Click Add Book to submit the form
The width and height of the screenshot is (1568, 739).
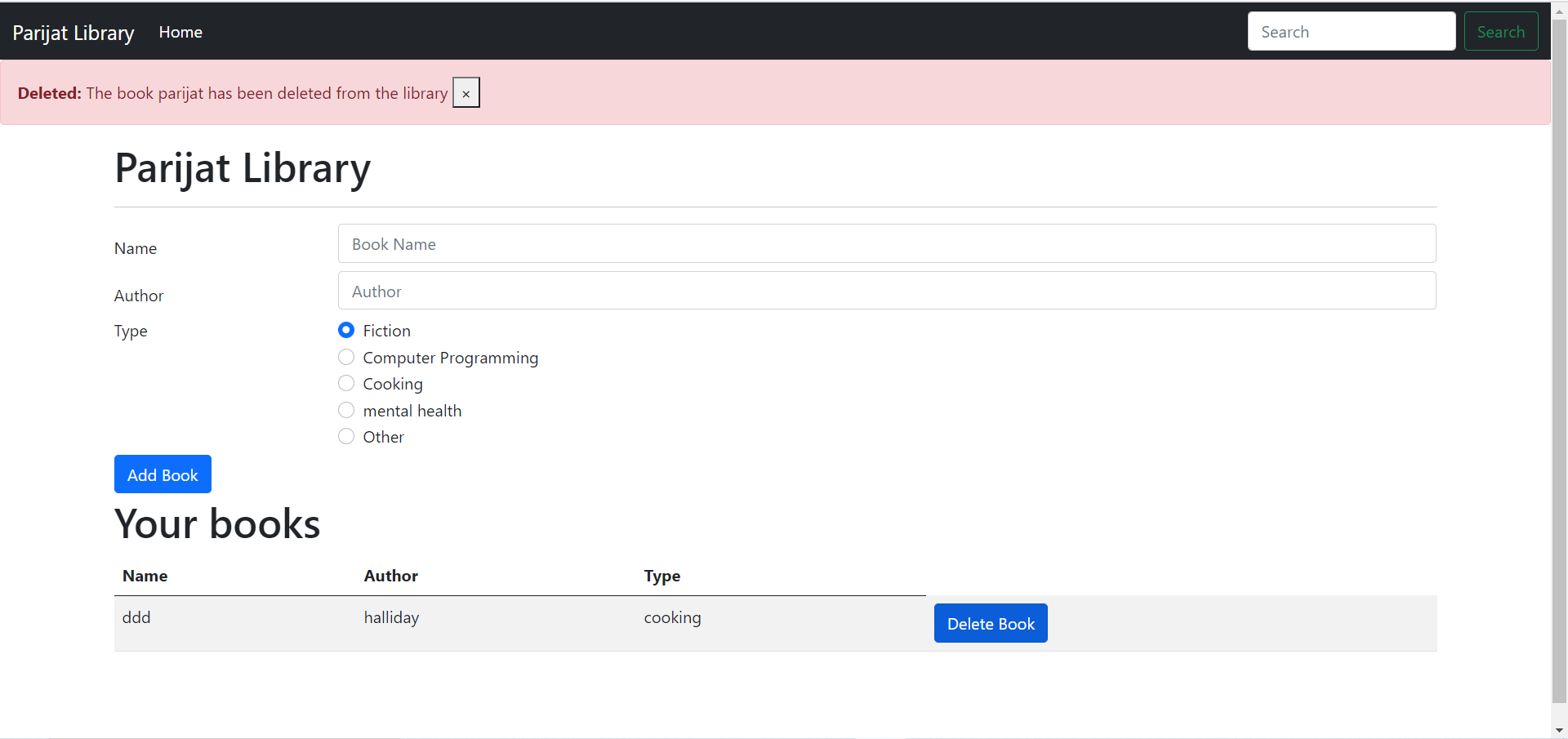[163, 474]
